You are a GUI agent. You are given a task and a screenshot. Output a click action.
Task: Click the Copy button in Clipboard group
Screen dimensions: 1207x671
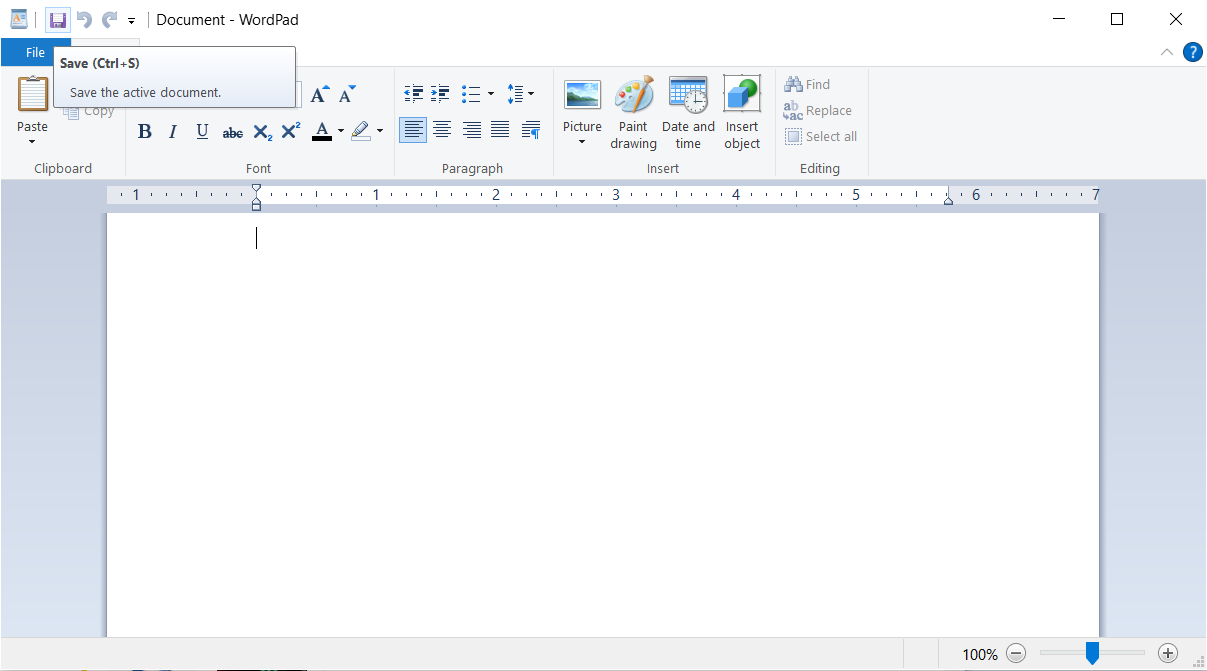pos(89,111)
